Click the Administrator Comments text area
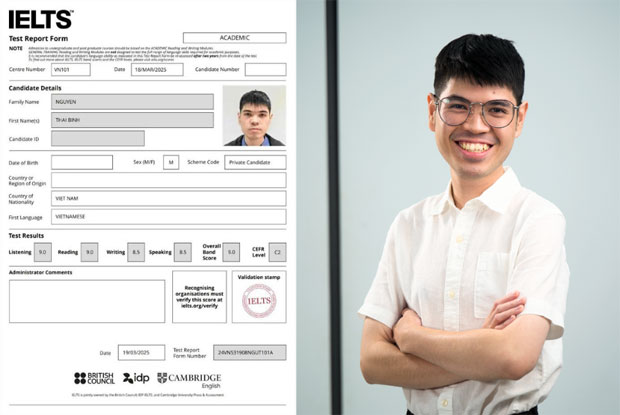 coord(87,301)
